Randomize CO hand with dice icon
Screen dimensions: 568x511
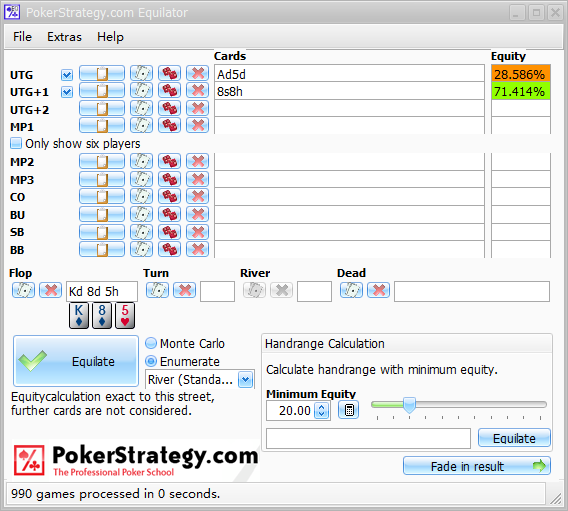click(x=169, y=196)
